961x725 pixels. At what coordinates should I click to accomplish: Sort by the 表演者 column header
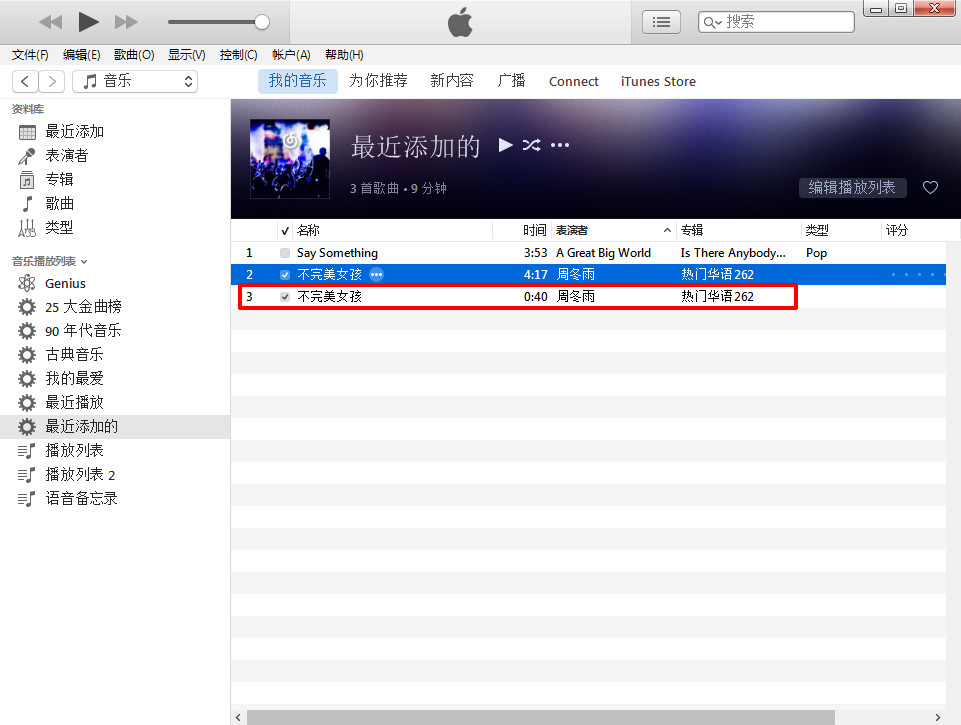click(x=572, y=230)
